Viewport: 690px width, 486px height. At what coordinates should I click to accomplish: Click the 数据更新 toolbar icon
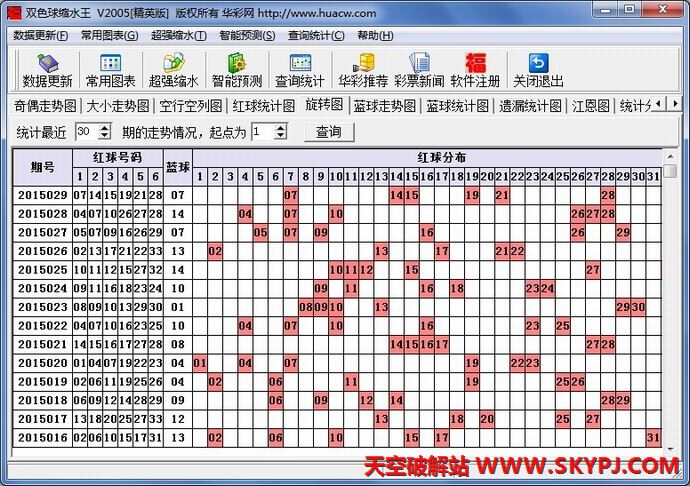tap(47, 70)
